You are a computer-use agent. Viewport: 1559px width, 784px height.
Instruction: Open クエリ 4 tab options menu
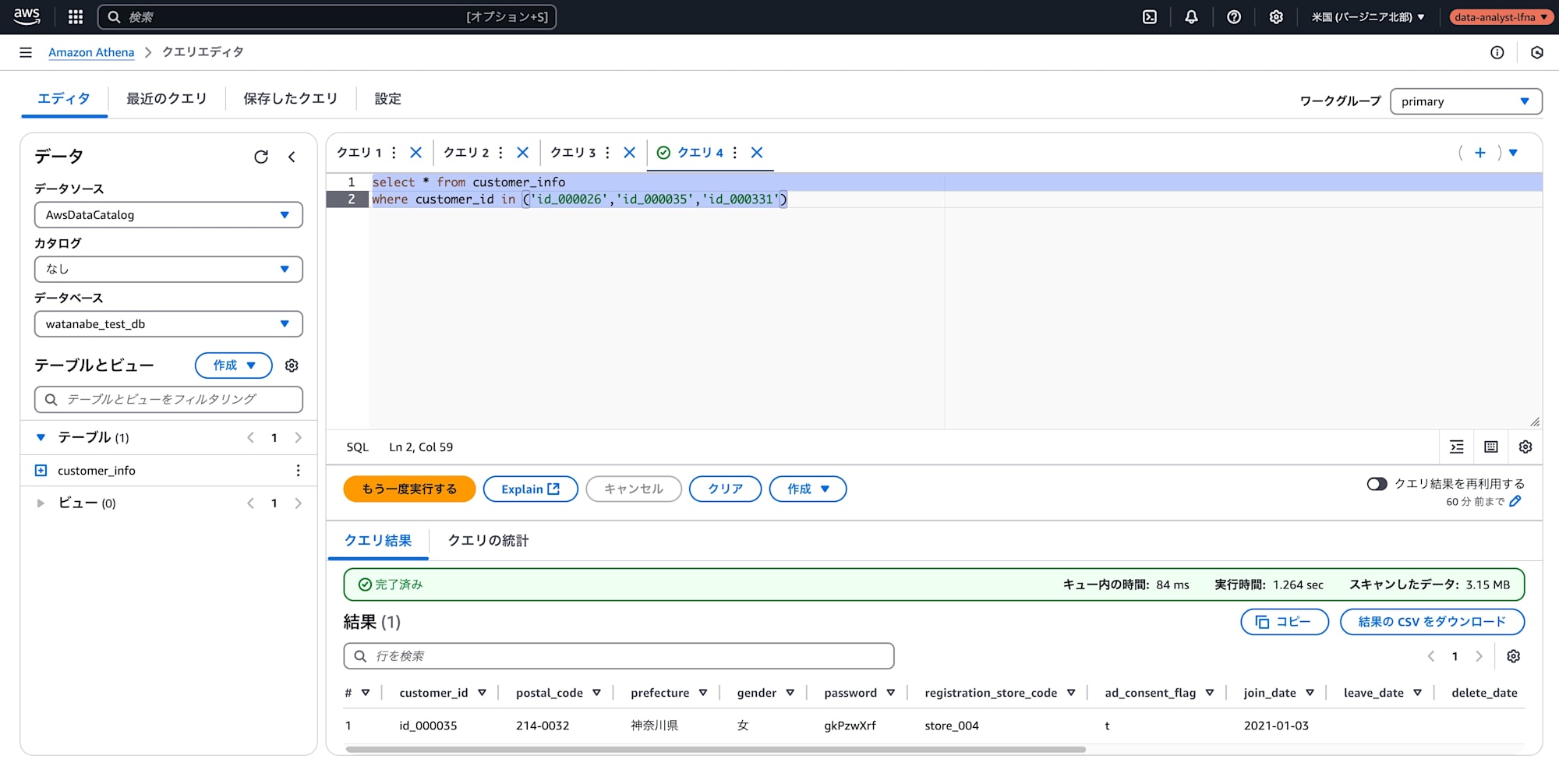(x=734, y=153)
